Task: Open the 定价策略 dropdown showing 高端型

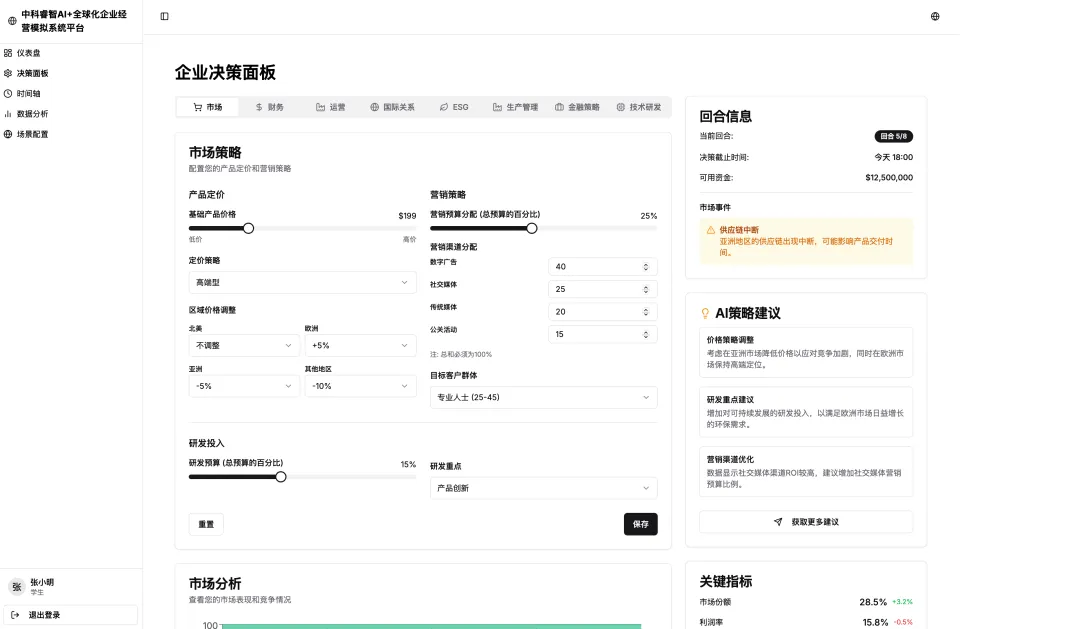Action: 302,282
